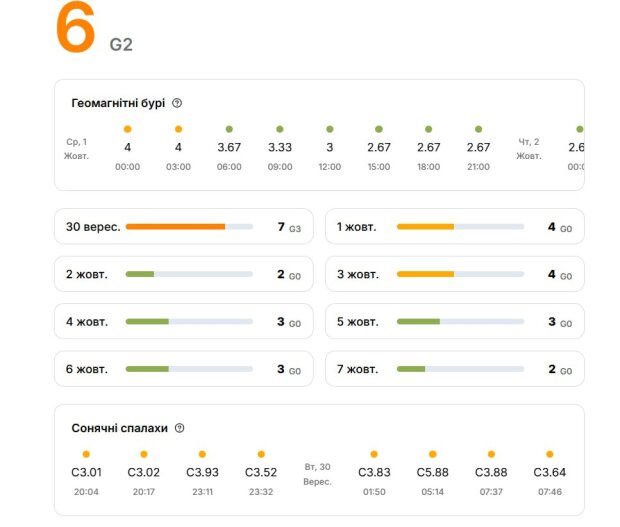
Task: Click the 3.67 value at 06:00
Action: (x=229, y=148)
